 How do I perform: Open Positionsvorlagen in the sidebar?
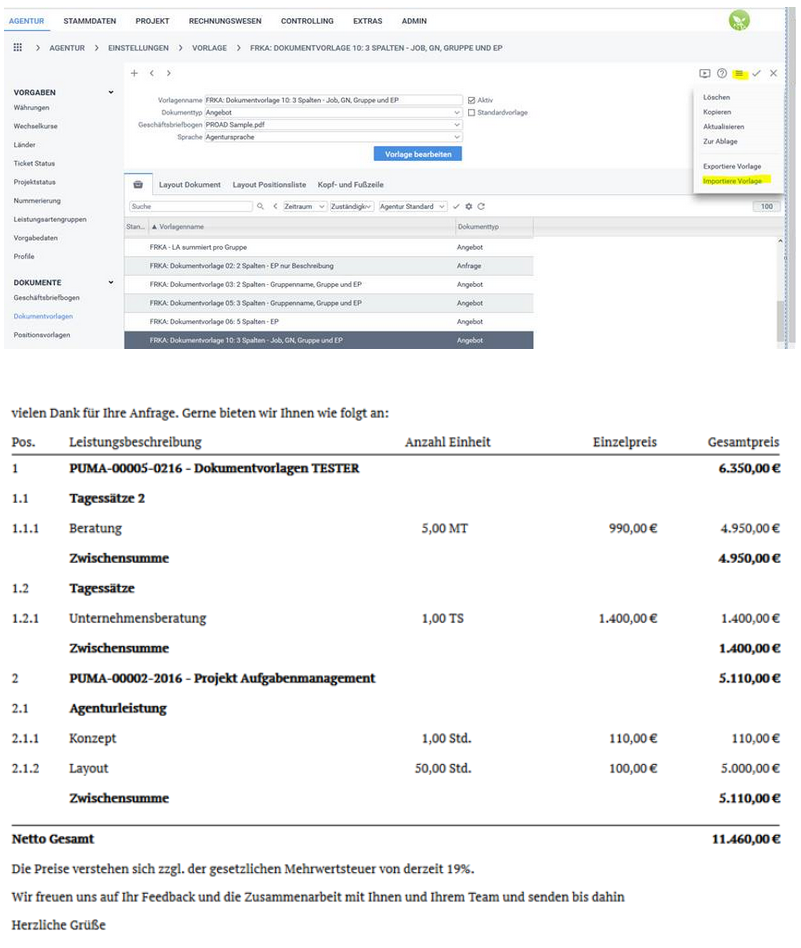coord(42,335)
